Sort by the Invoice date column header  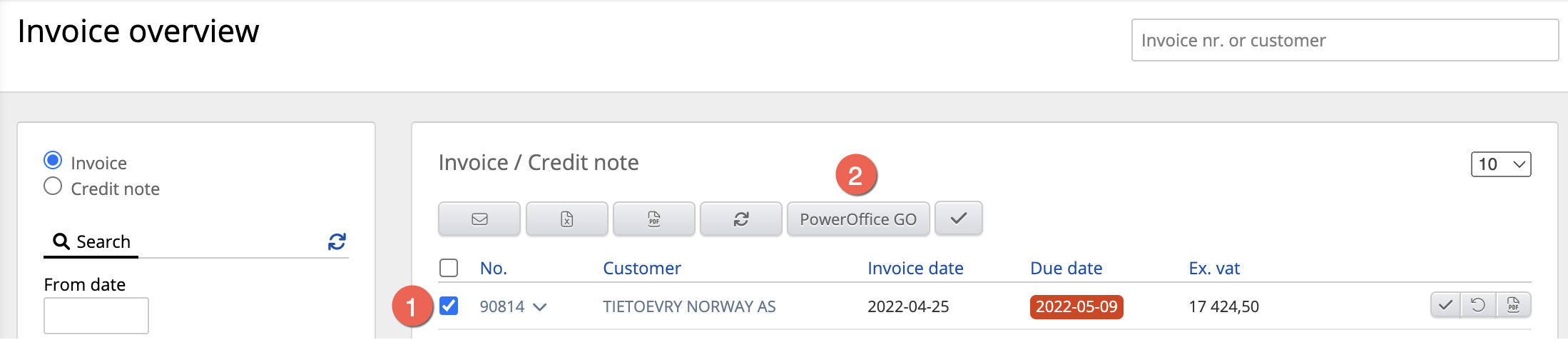[915, 269]
